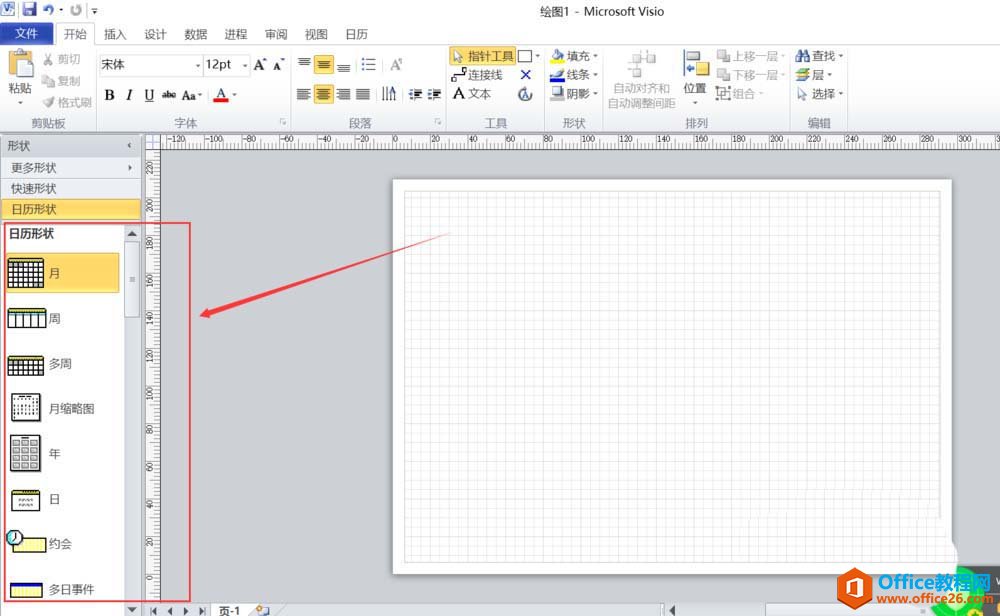This screenshot has height=616, width=1000.
Task: Click the Decrease Indent icon
Action: click(x=415, y=95)
